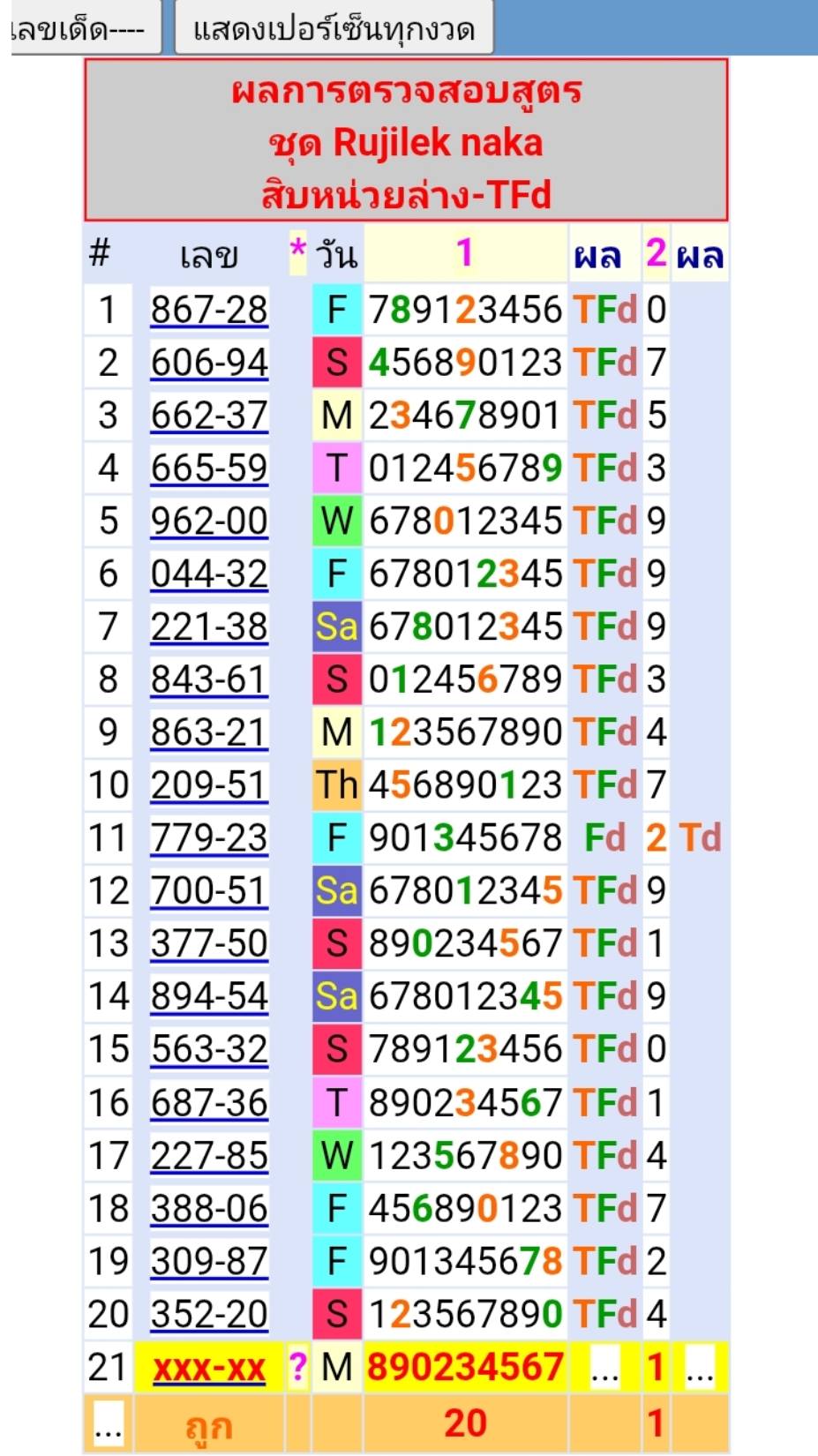The image size is (818, 1456).
Task: Click the purple column 2 header
Action: coord(655,254)
